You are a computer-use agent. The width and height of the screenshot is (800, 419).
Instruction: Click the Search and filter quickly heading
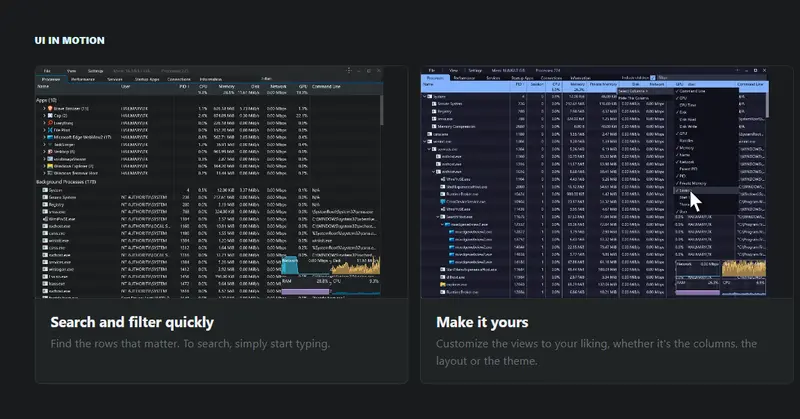[132, 323]
